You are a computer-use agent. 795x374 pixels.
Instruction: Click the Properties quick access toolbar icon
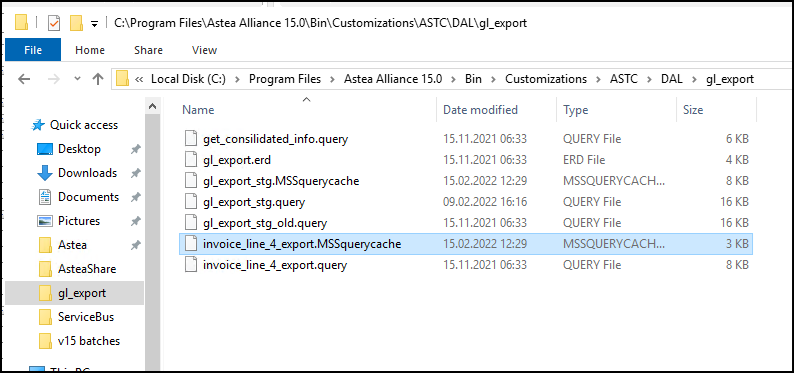[x=54, y=23]
